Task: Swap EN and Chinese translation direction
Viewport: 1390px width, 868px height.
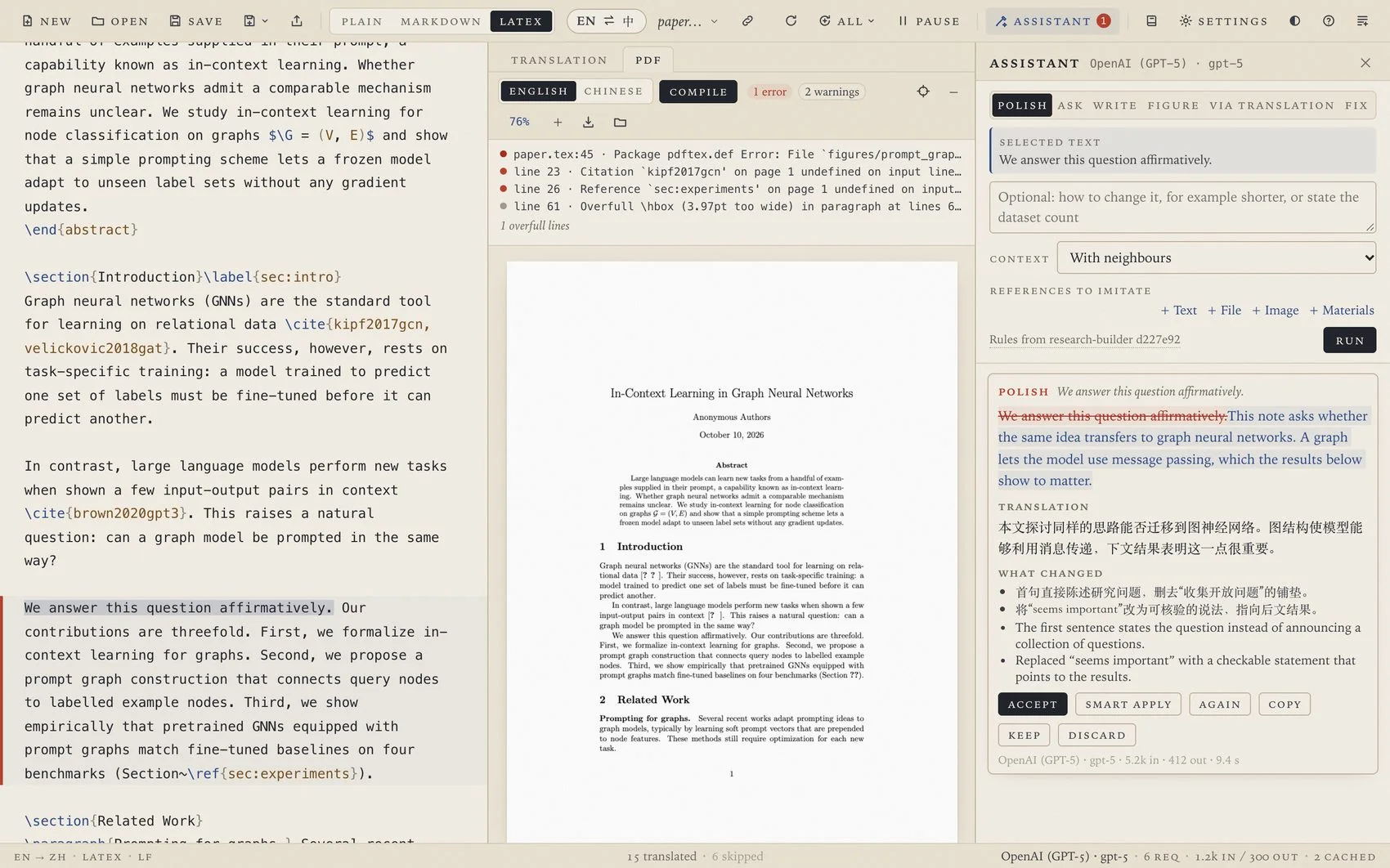Action: 606,21
